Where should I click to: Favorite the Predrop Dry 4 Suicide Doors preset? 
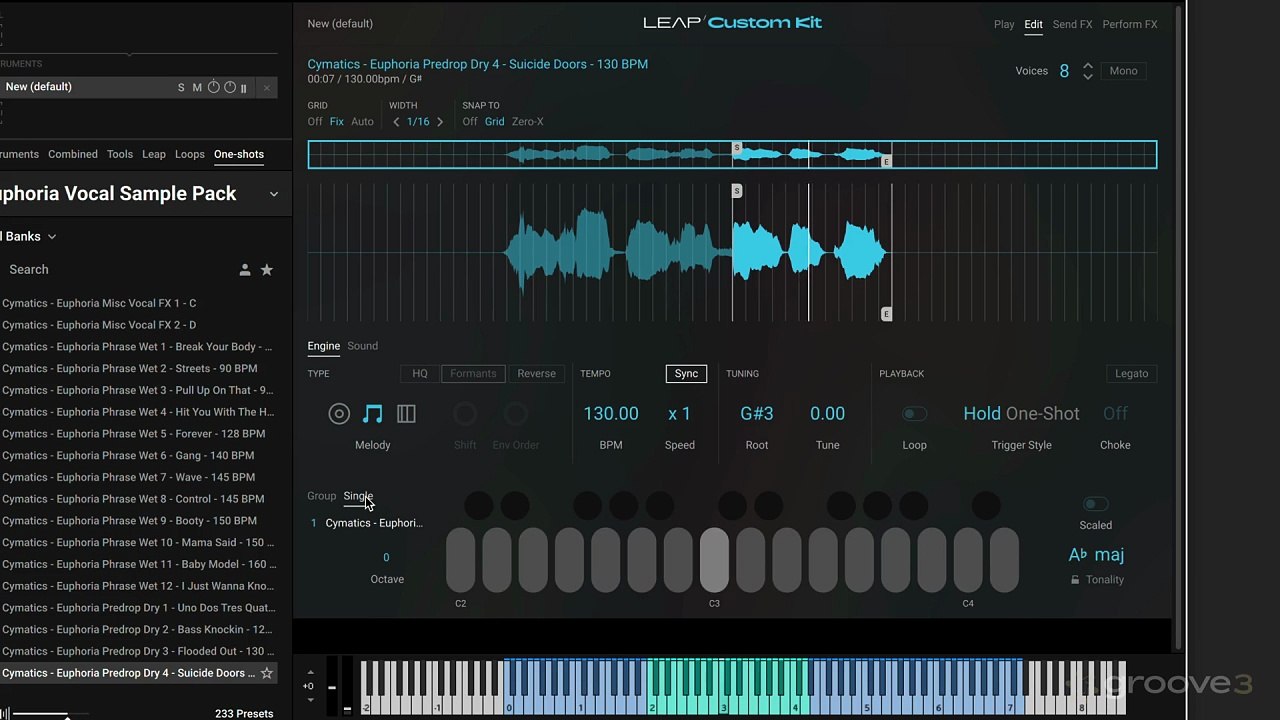click(x=267, y=673)
